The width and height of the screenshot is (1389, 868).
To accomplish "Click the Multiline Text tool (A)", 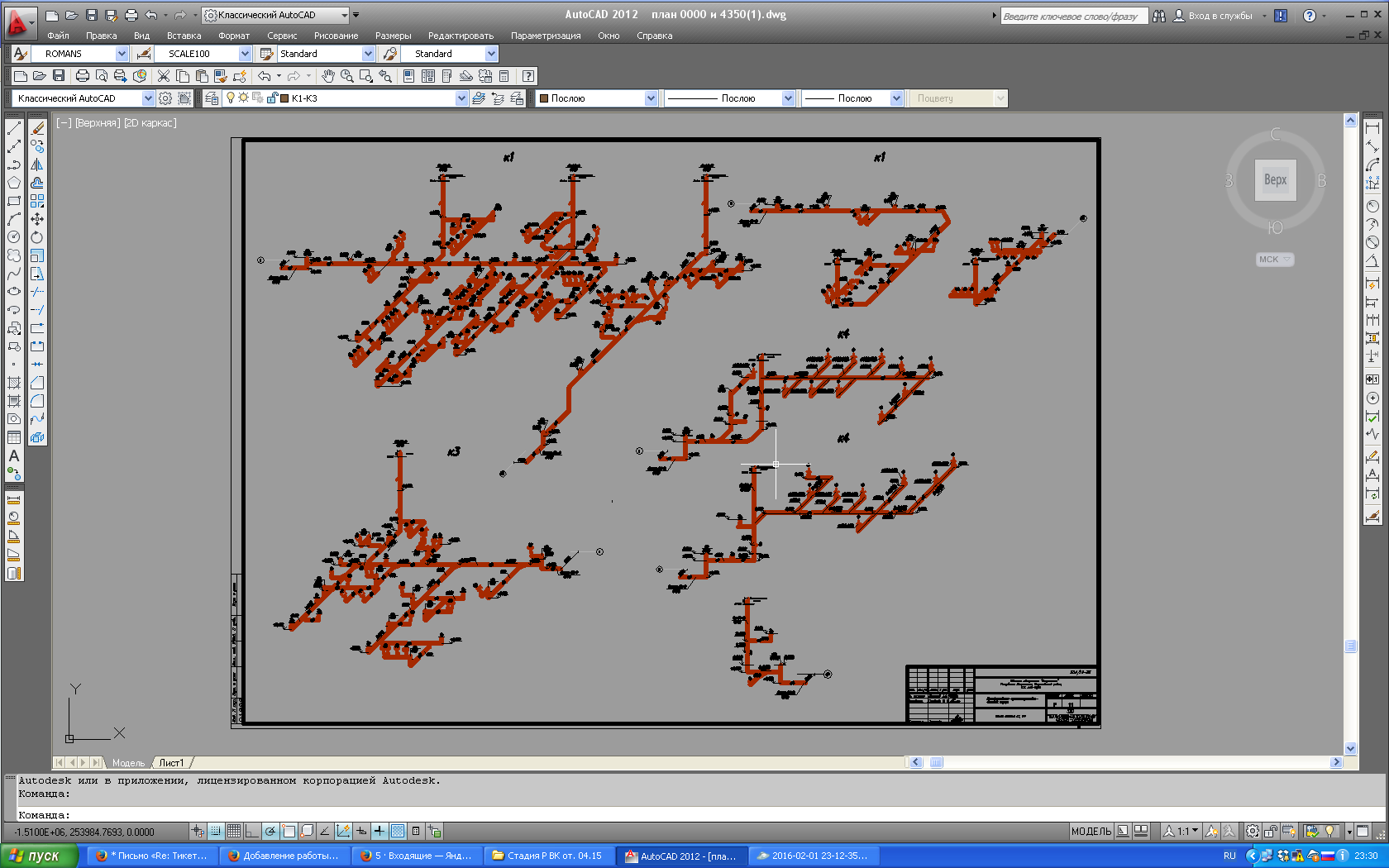I will click(x=14, y=455).
